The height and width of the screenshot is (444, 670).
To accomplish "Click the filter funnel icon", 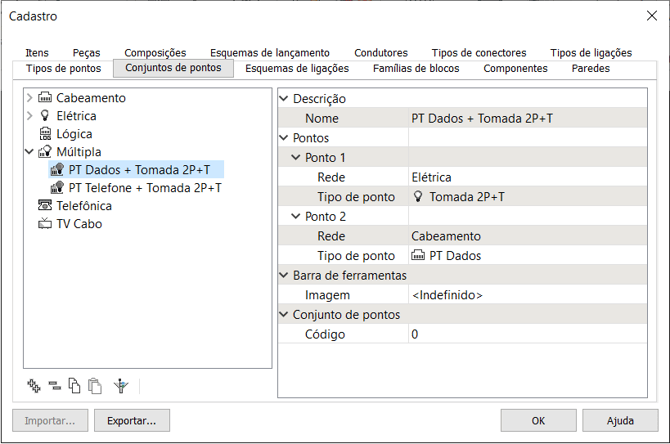I will pyautogui.click(x=122, y=385).
